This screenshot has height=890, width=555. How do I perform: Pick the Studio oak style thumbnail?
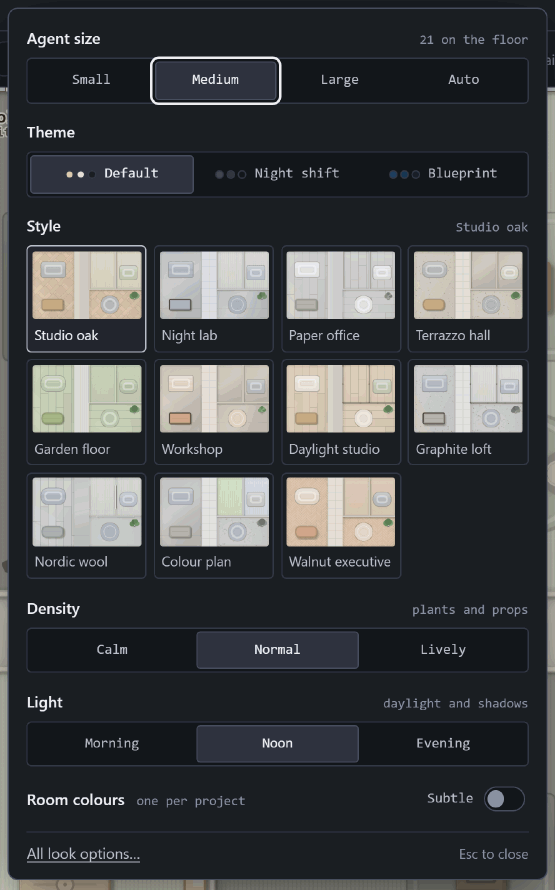86,299
